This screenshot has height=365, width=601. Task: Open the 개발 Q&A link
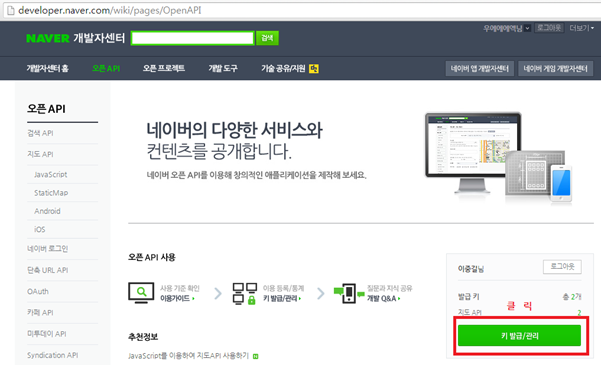384,298
